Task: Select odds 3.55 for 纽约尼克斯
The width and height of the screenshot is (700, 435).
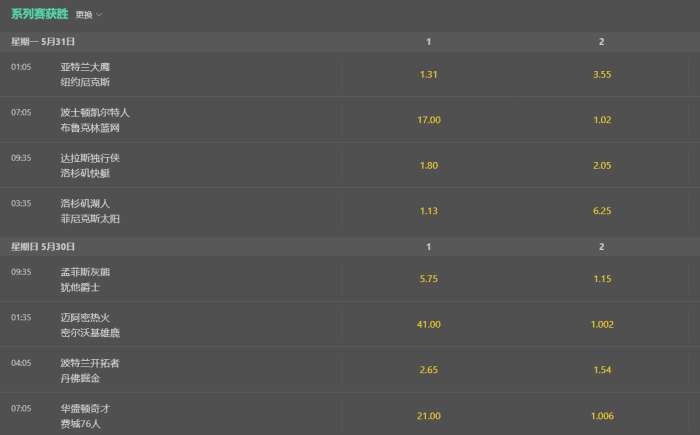Action: (x=602, y=74)
